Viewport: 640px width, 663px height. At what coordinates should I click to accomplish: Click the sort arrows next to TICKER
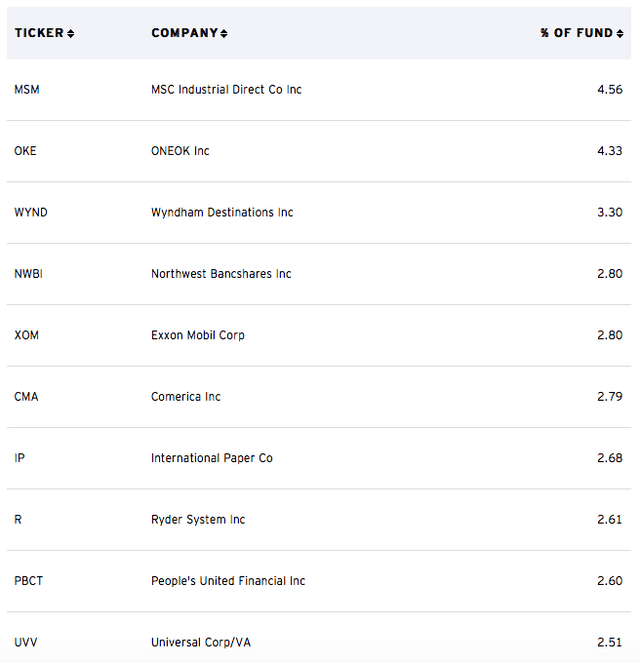point(71,34)
